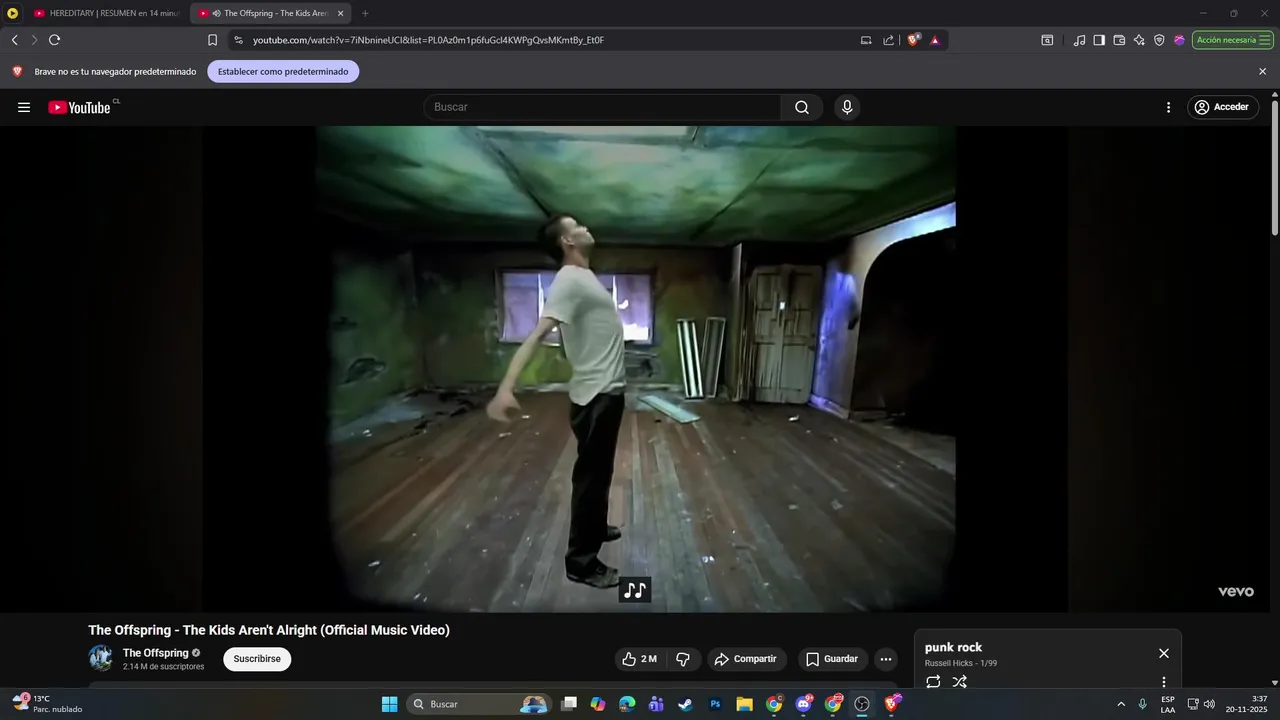The height and width of the screenshot is (720, 1280).
Task: Open punk rock playlist options three dots
Action: tap(1164, 682)
